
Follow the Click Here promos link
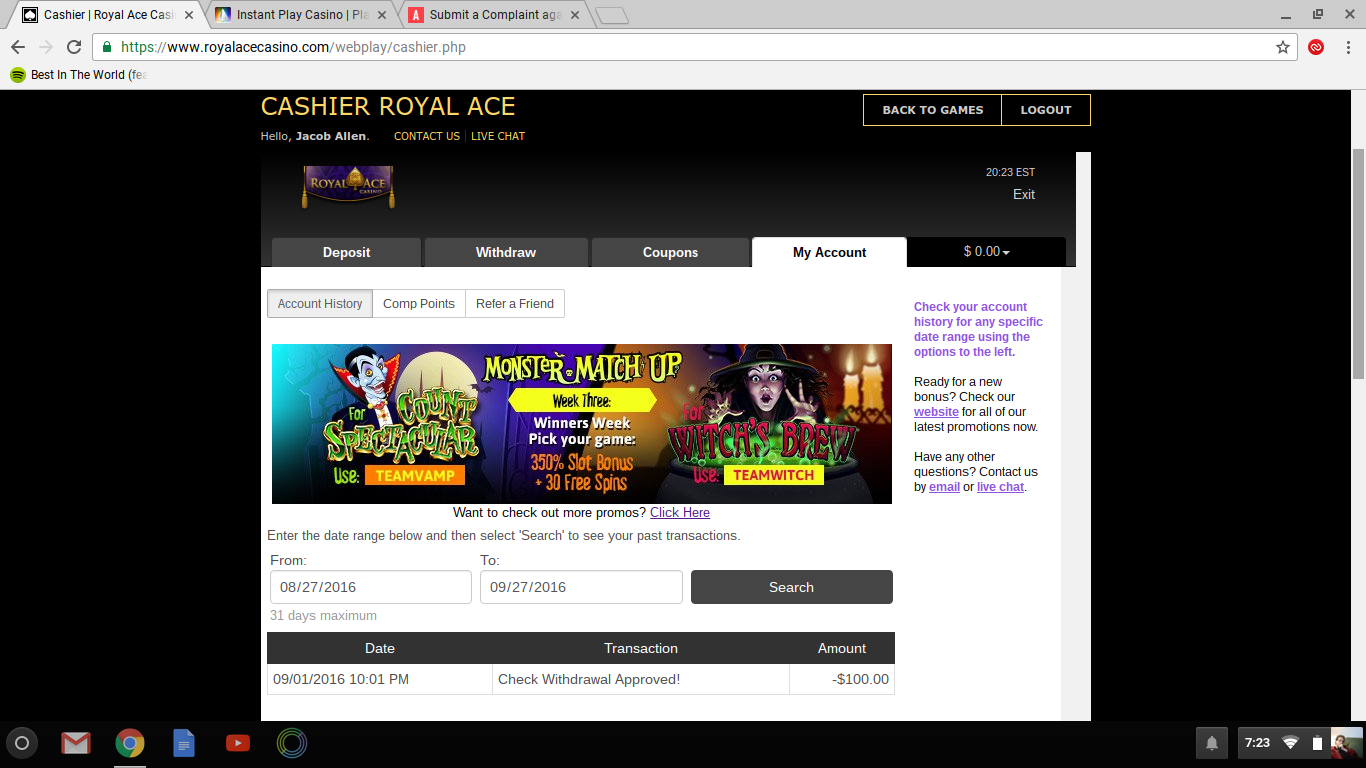(680, 512)
